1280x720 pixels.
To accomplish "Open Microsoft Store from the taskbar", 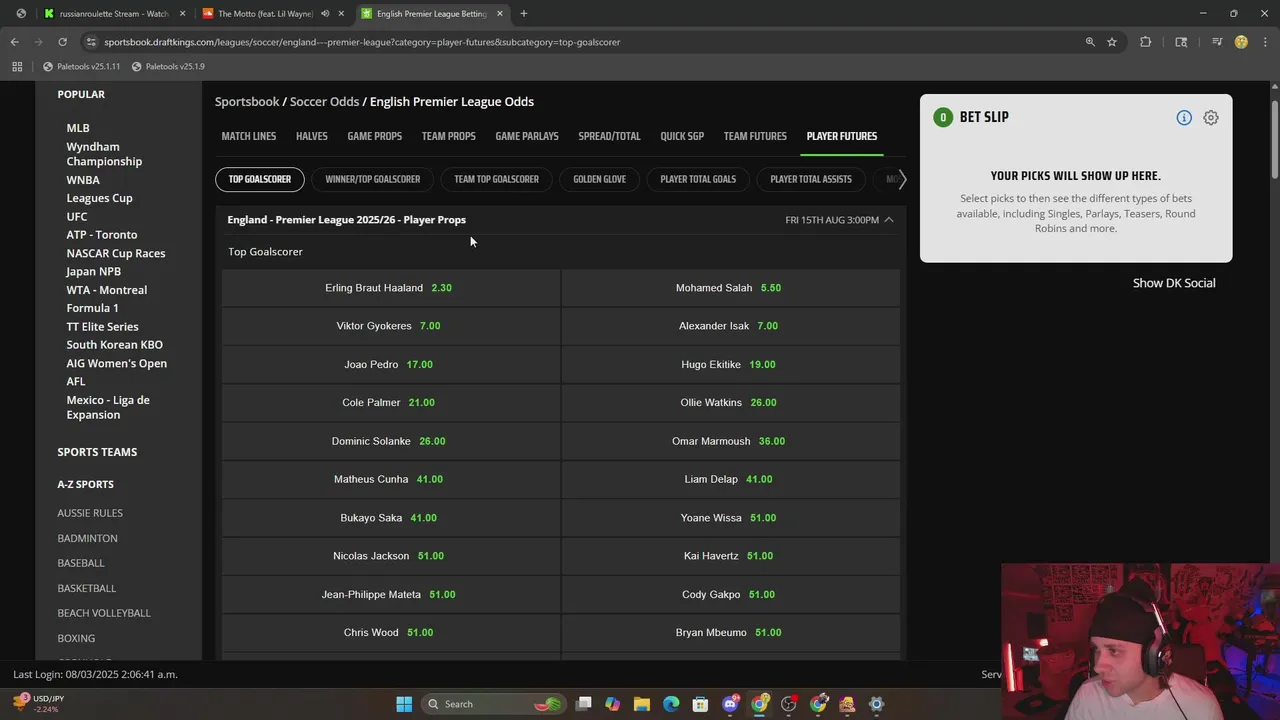I will 701,704.
